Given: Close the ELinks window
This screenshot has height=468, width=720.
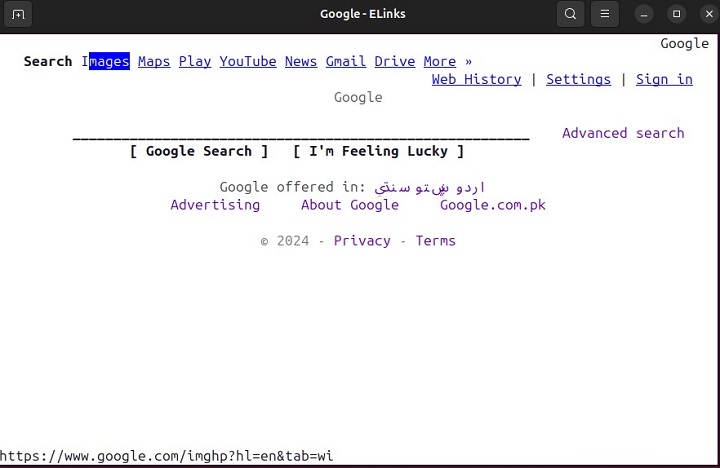Looking at the screenshot, I should pos(709,14).
